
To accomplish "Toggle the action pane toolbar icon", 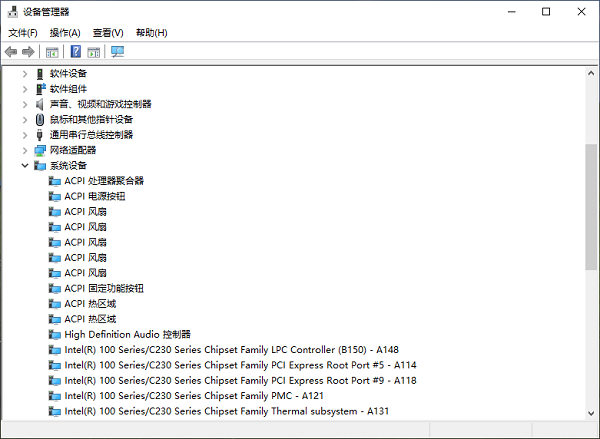I will click(x=93, y=52).
